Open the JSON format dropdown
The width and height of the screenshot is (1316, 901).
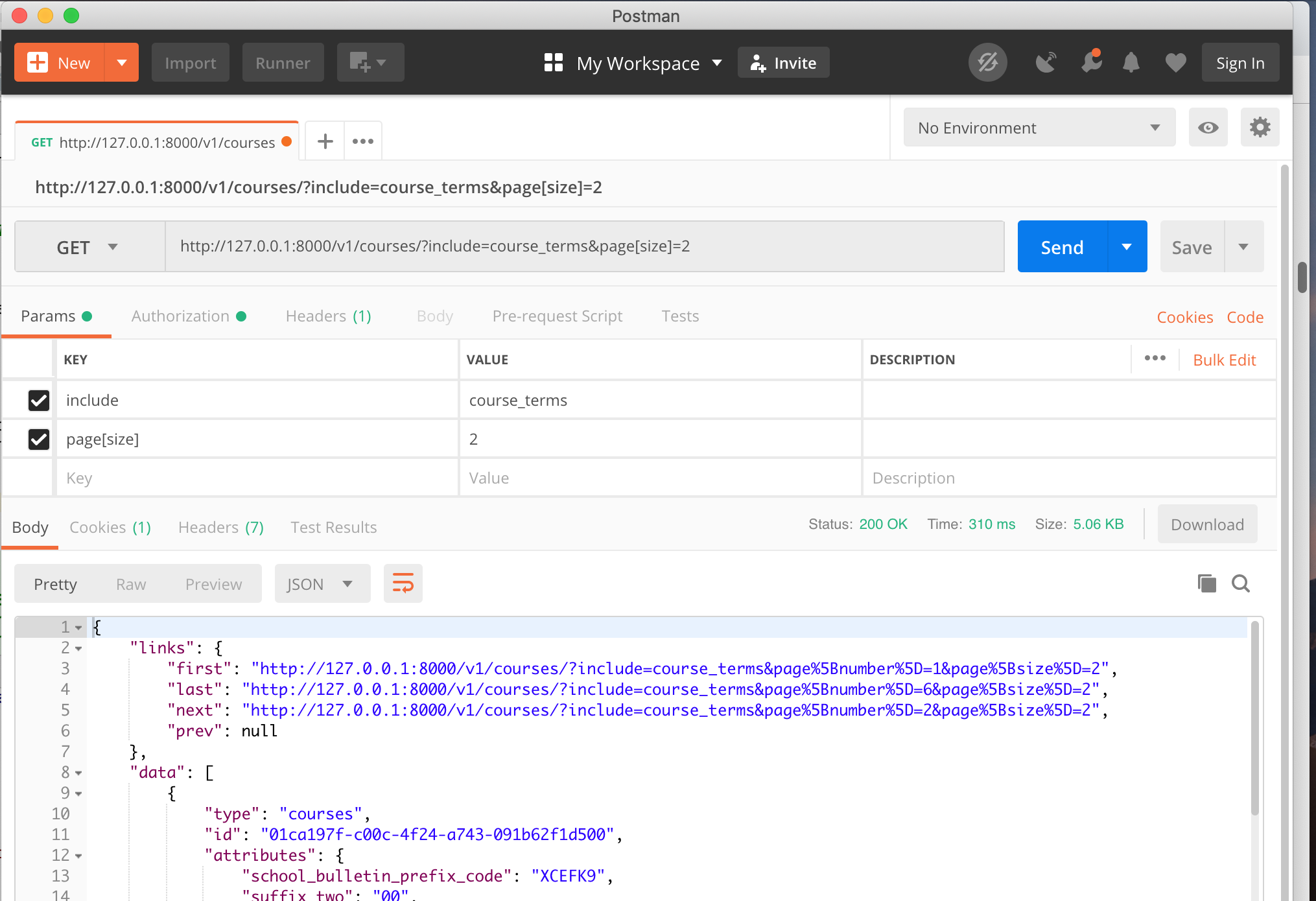pos(322,584)
